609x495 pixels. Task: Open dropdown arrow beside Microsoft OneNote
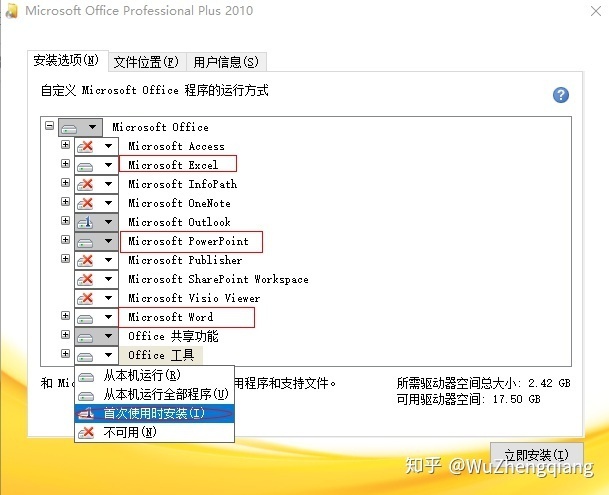(x=108, y=203)
